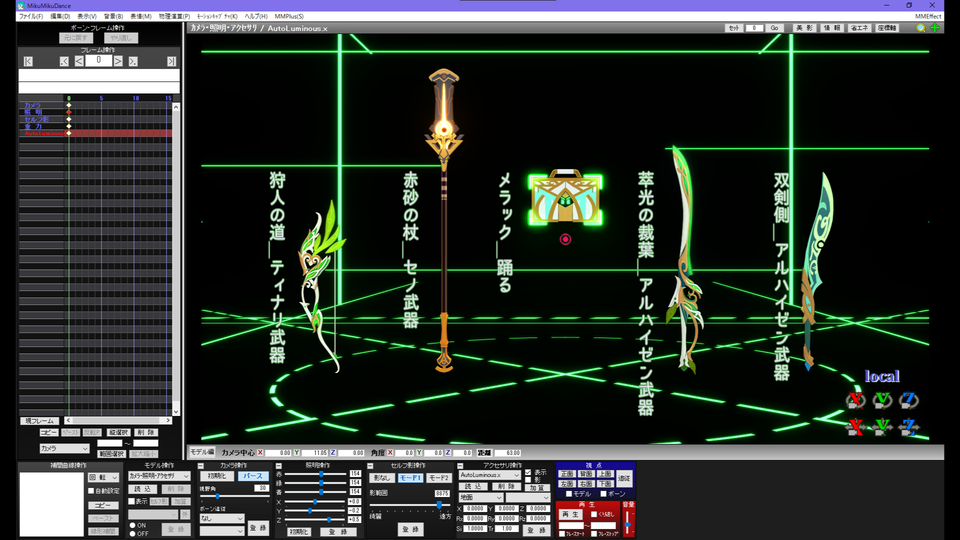Jump to the first frame button

pos(28,61)
